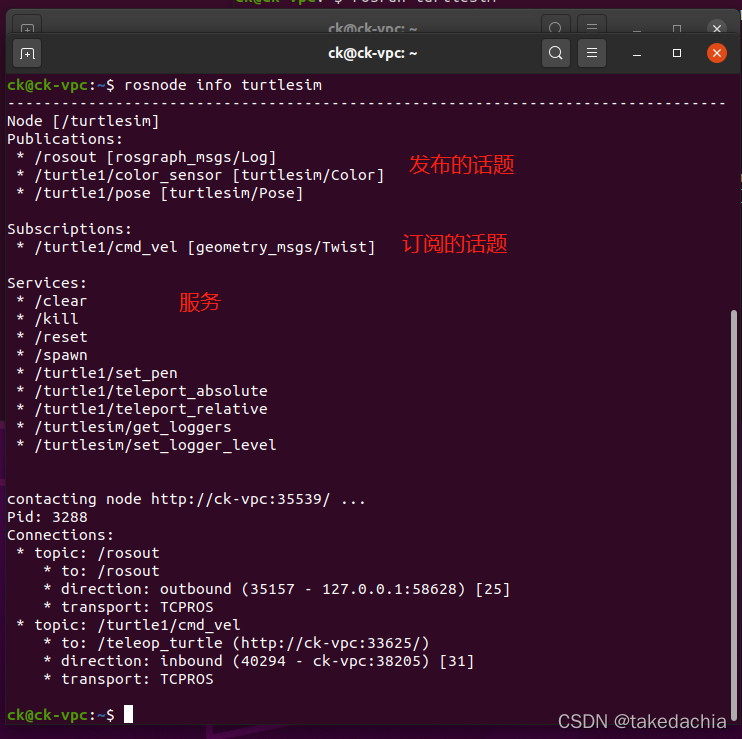
Task: Maximize the front terminal window
Action: pos(677,53)
